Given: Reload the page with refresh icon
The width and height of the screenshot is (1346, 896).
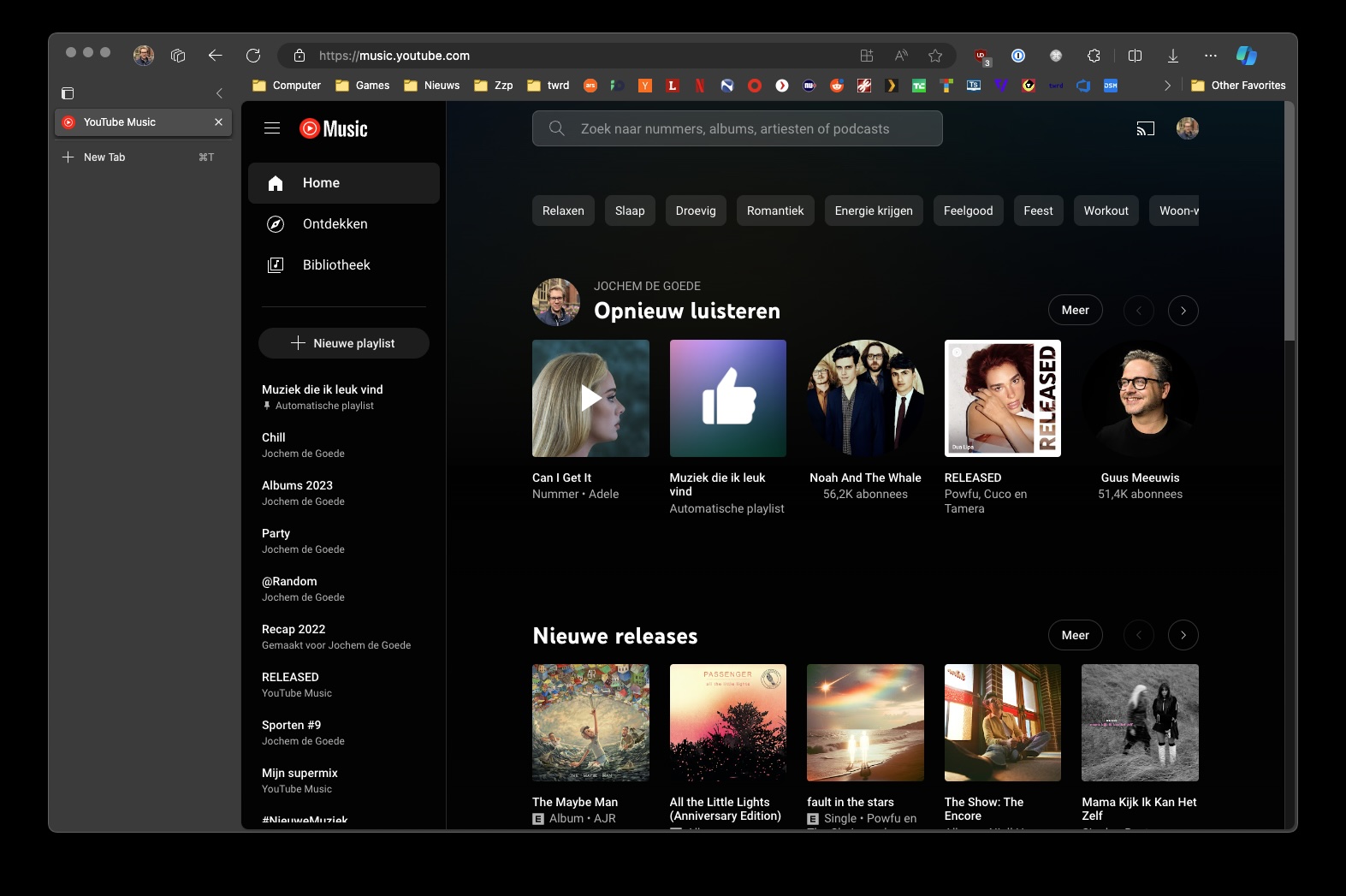Looking at the screenshot, I should 253,56.
